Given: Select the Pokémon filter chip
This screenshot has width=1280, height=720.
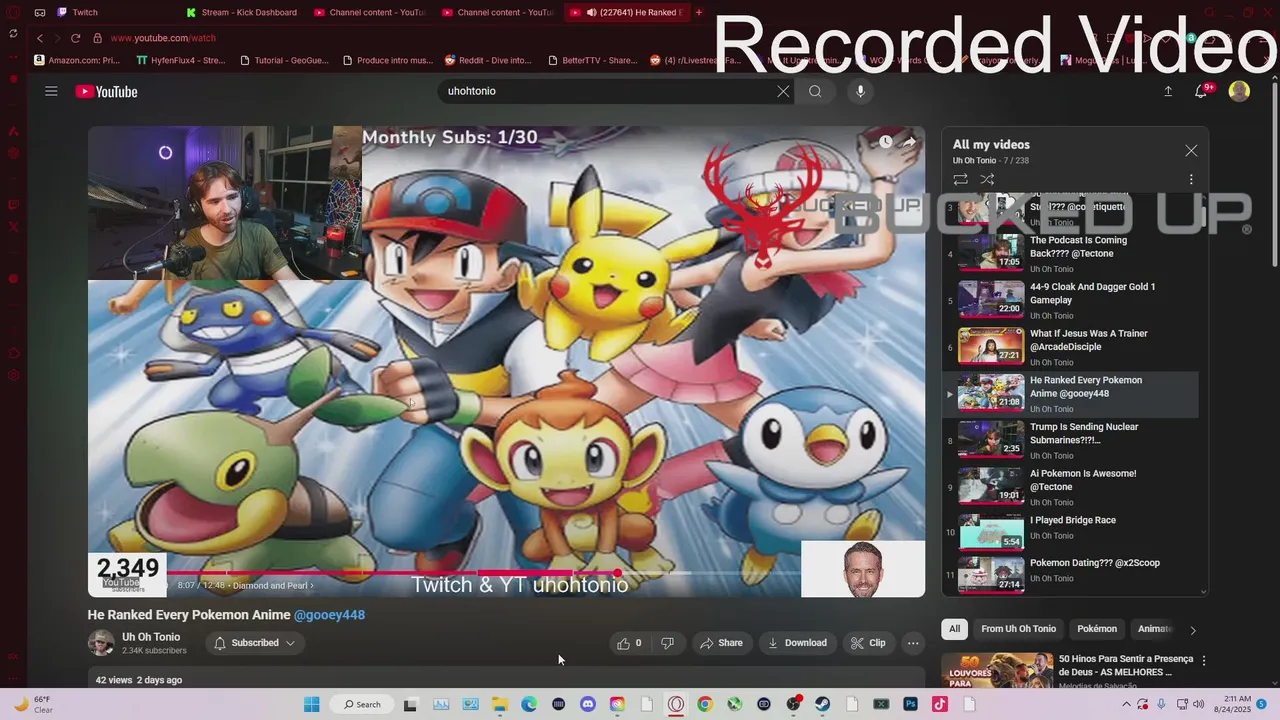Looking at the screenshot, I should click(1097, 629).
